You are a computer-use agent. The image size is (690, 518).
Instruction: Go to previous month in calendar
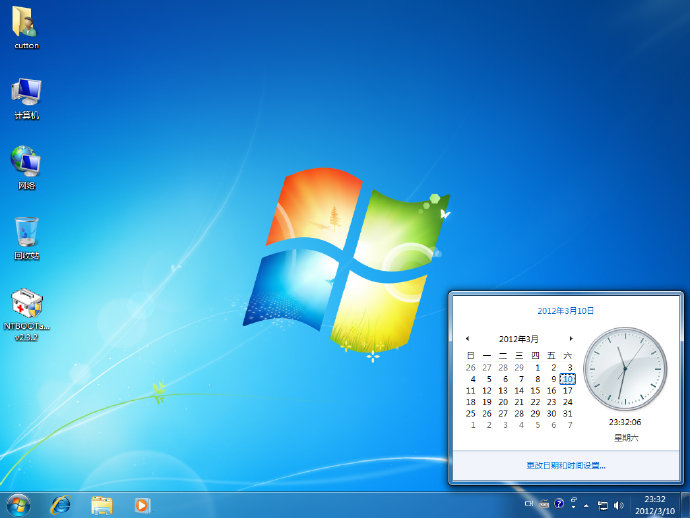tap(467, 338)
